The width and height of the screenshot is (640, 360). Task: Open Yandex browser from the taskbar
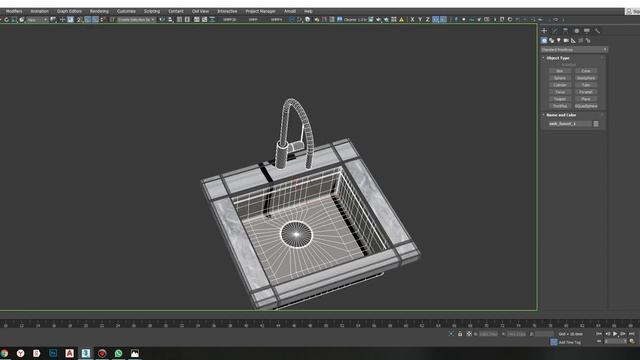point(20,353)
